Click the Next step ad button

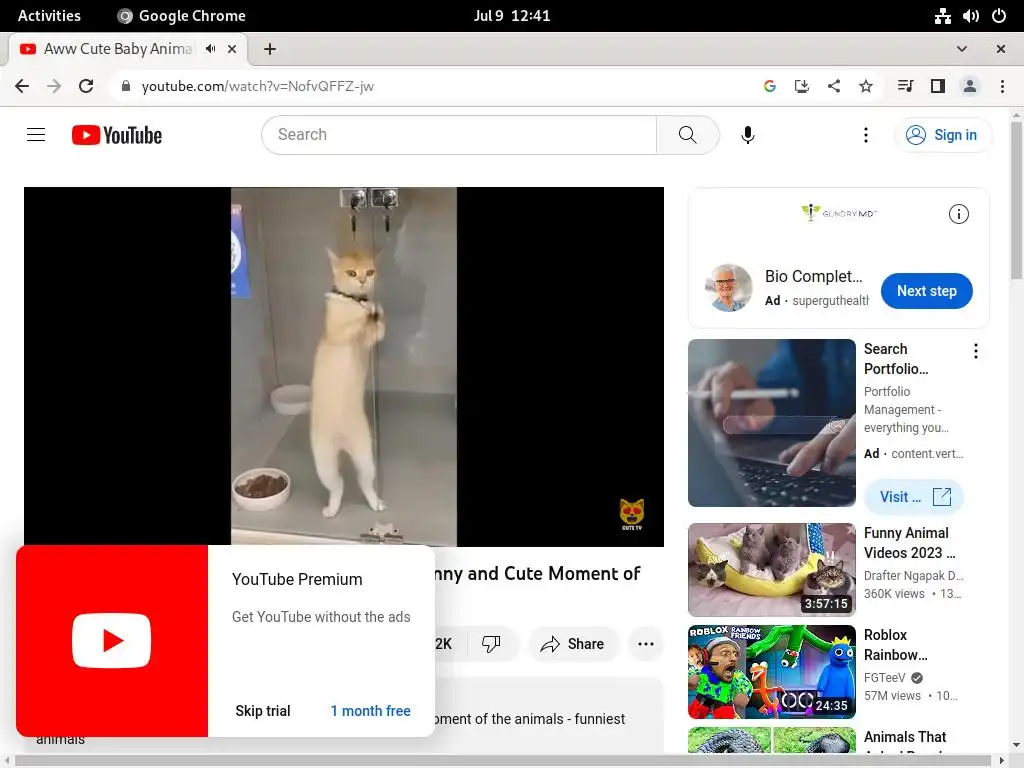[x=926, y=291]
